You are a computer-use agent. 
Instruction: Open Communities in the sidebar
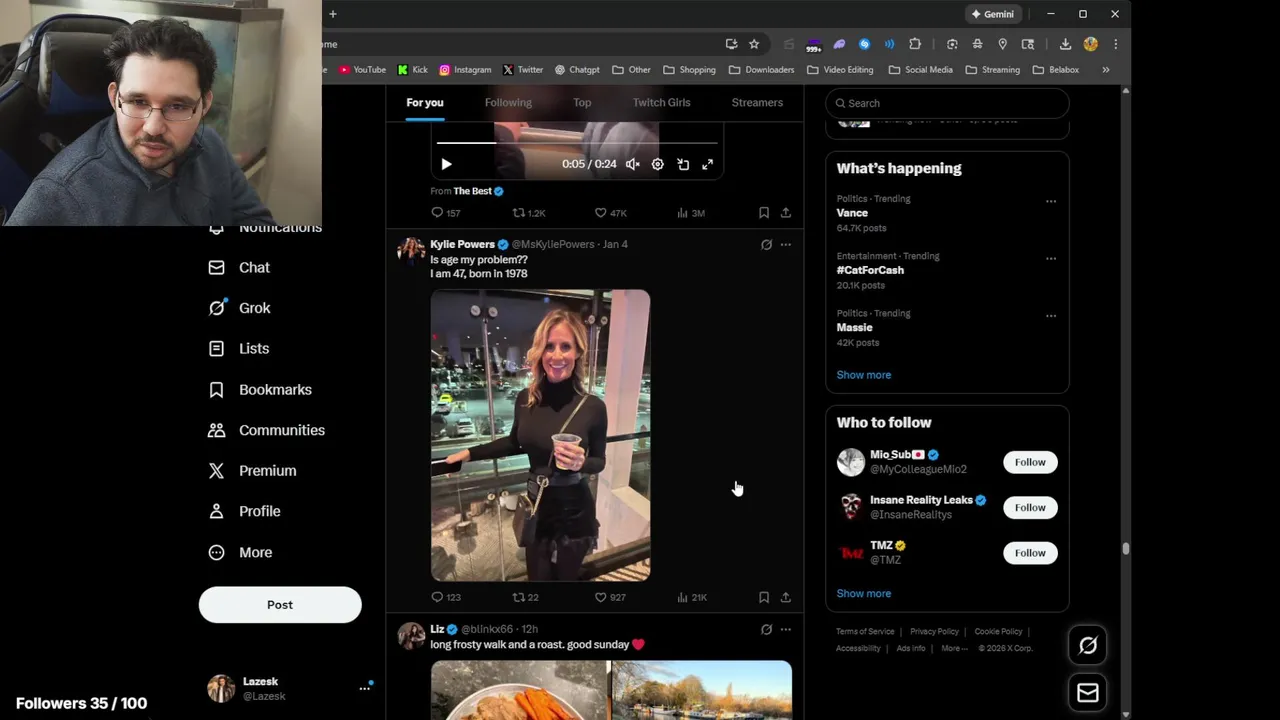(267, 430)
